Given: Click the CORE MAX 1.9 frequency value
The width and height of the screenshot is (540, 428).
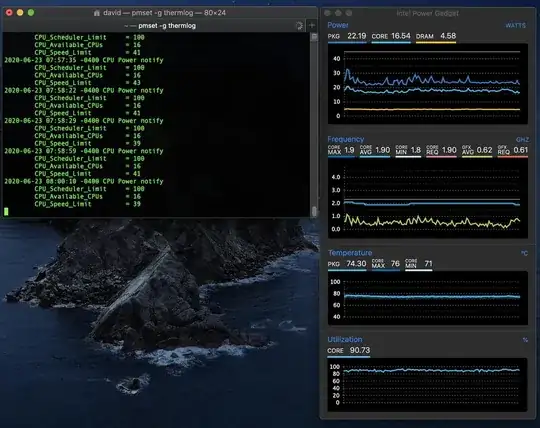Looking at the screenshot, I should (x=341, y=150).
